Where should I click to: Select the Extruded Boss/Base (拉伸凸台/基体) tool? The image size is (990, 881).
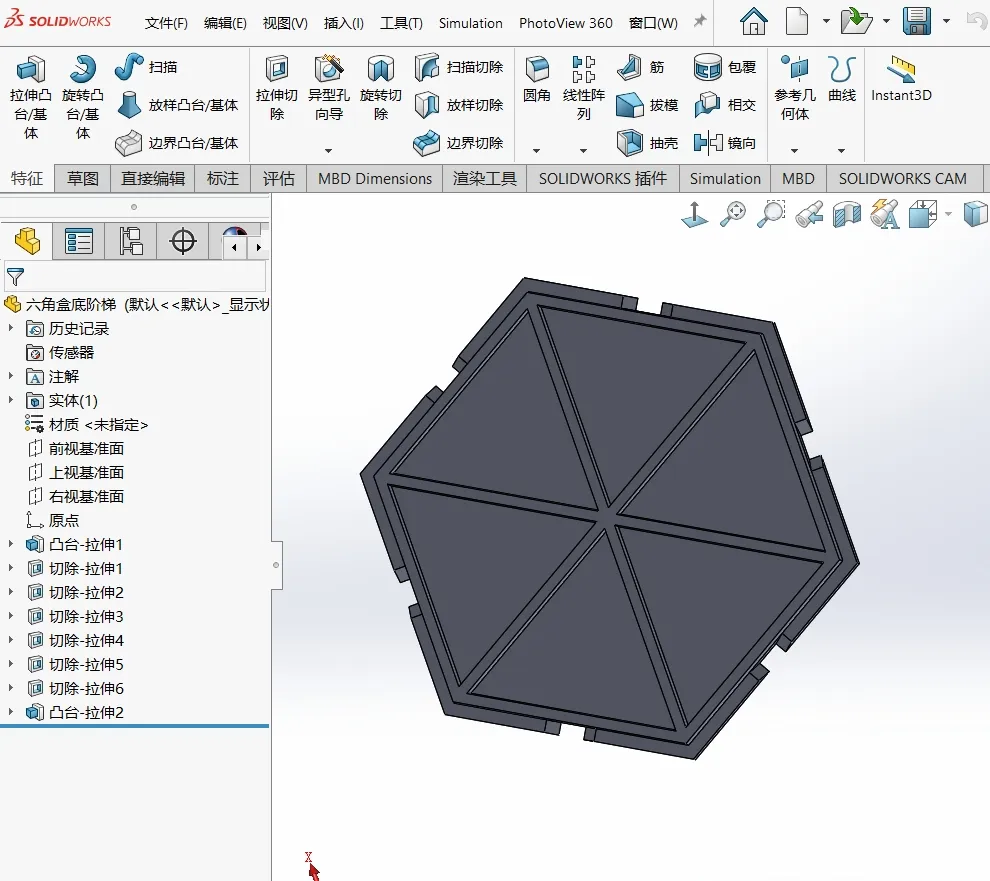tap(30, 97)
